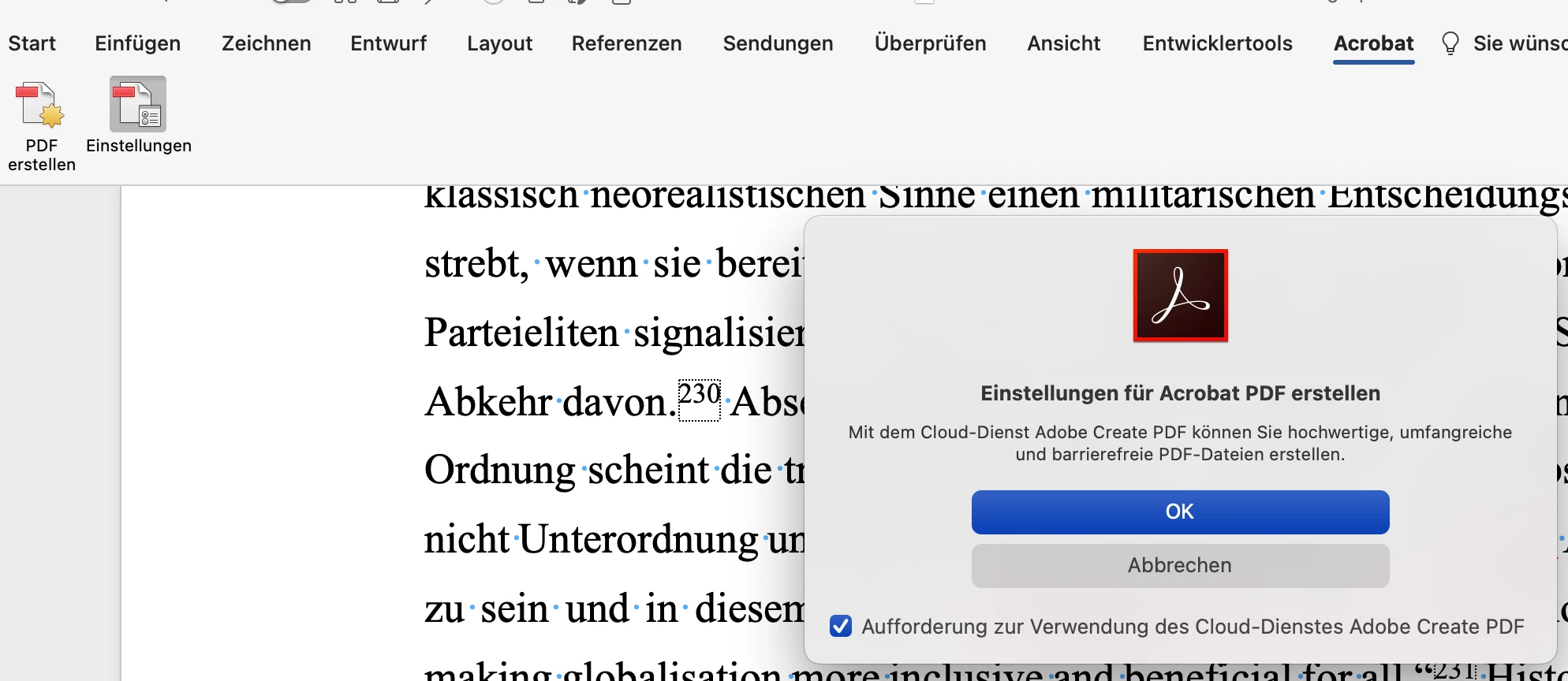Image resolution: width=1568 pixels, height=681 pixels.
Task: Select the Acrobat tab
Action: click(1374, 43)
